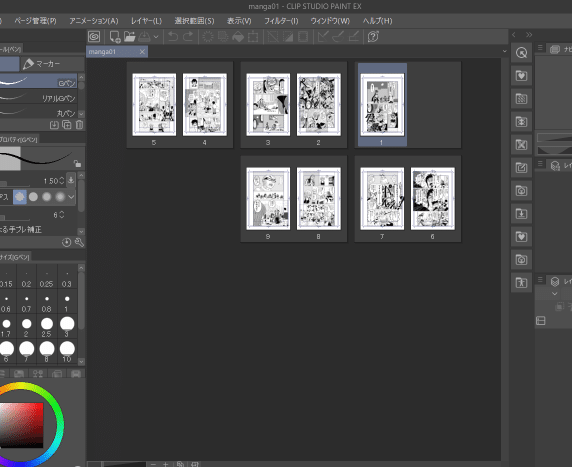Click the Clear dotted-circle toolbar icon

208,37
